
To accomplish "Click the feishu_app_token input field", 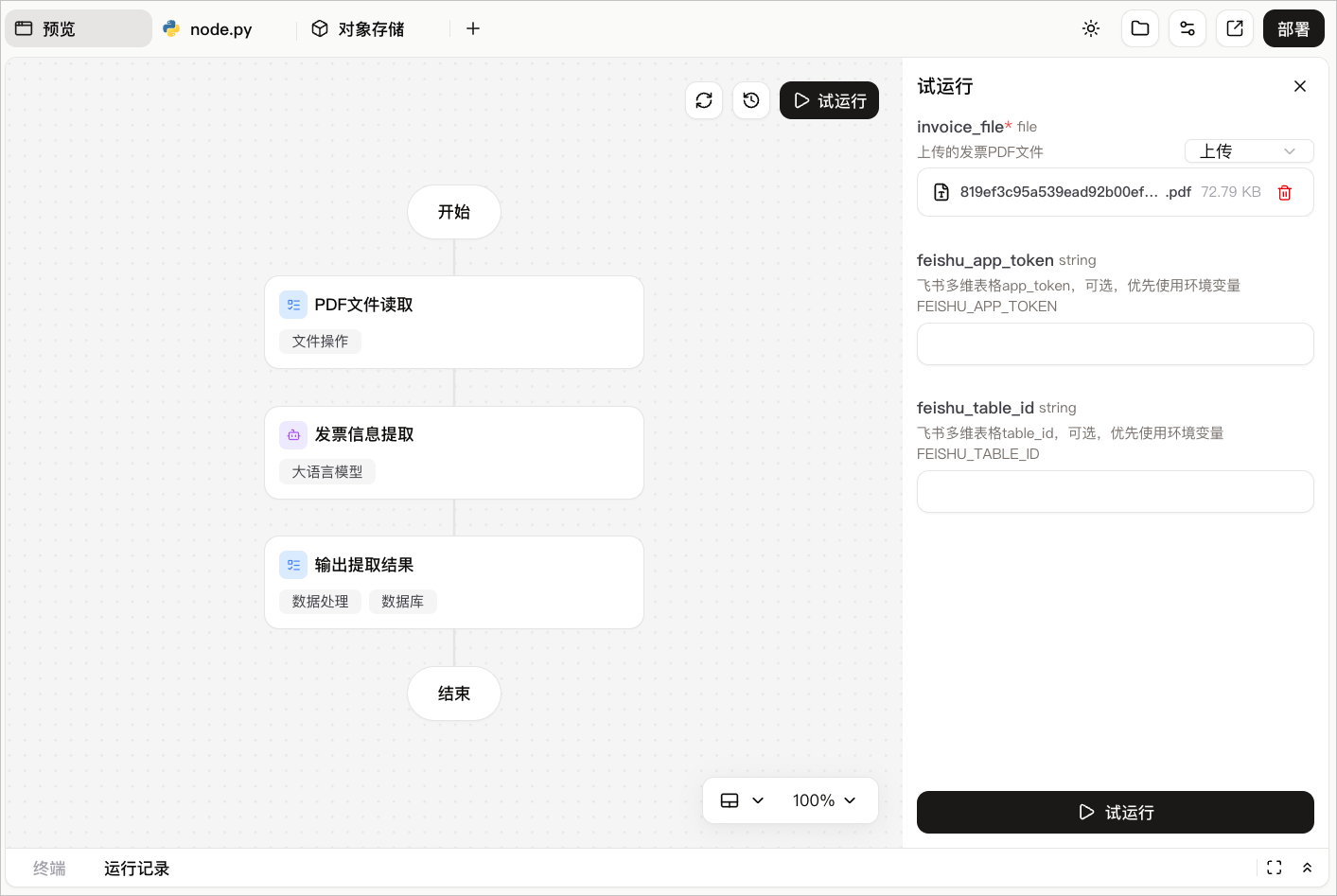I will pos(1116,344).
